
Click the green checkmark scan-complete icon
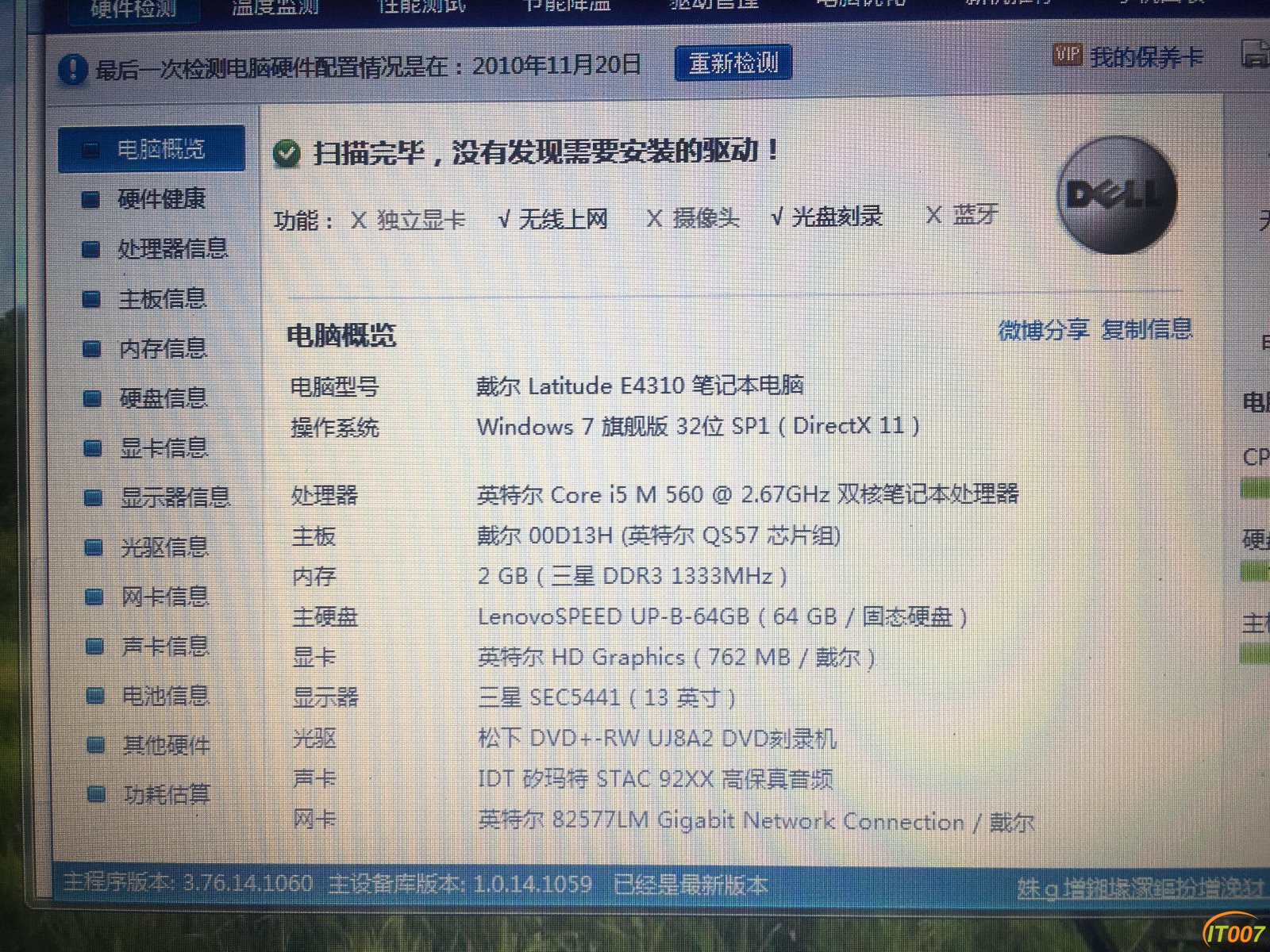tap(287, 153)
